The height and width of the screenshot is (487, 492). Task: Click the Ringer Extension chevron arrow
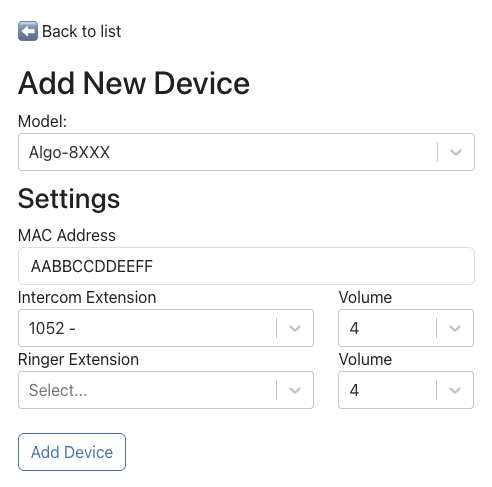295,390
